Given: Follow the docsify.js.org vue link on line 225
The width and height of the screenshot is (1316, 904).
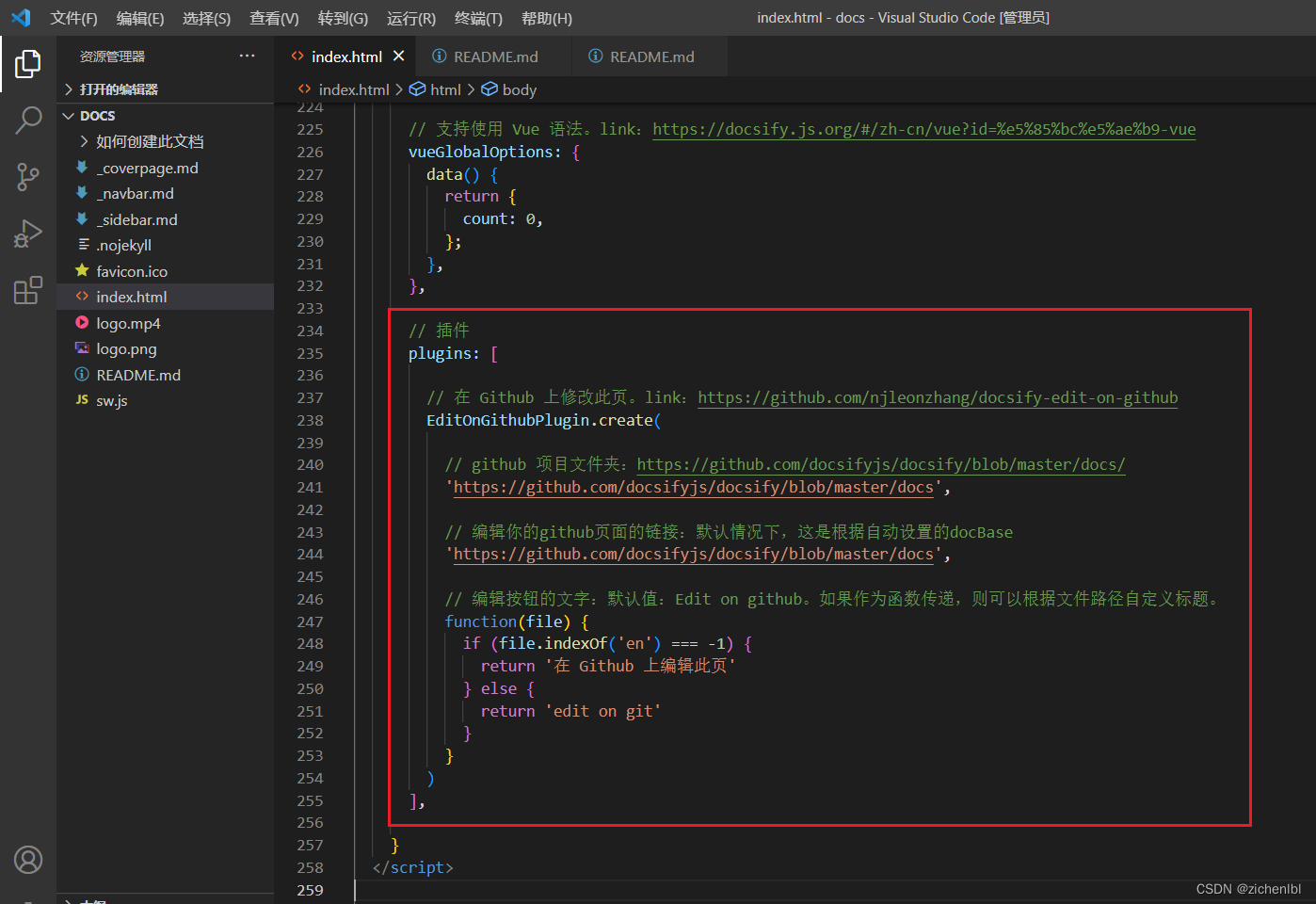Looking at the screenshot, I should click(923, 129).
